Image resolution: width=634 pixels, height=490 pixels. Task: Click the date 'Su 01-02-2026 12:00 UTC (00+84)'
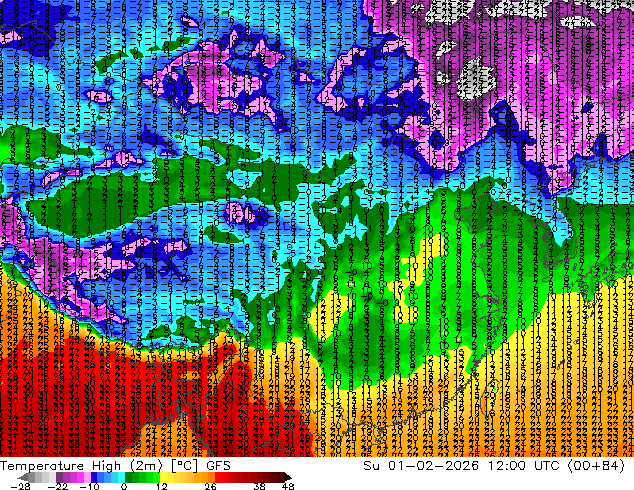[494, 466]
